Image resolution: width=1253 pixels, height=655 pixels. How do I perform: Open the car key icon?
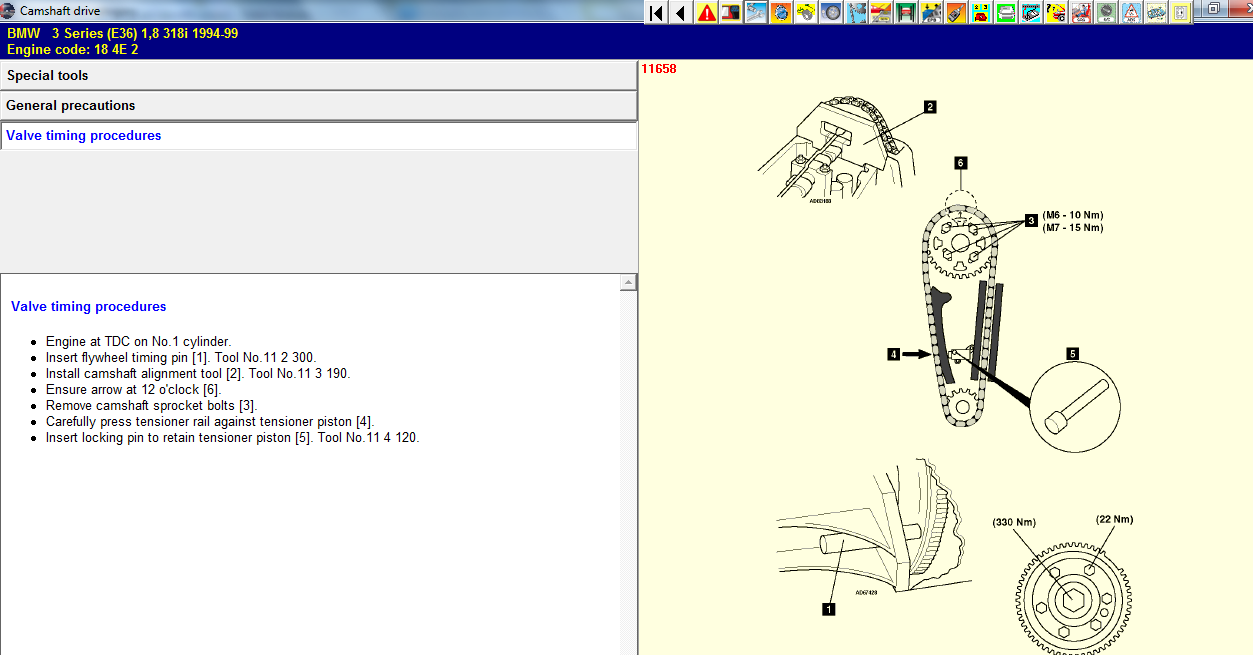(956, 13)
